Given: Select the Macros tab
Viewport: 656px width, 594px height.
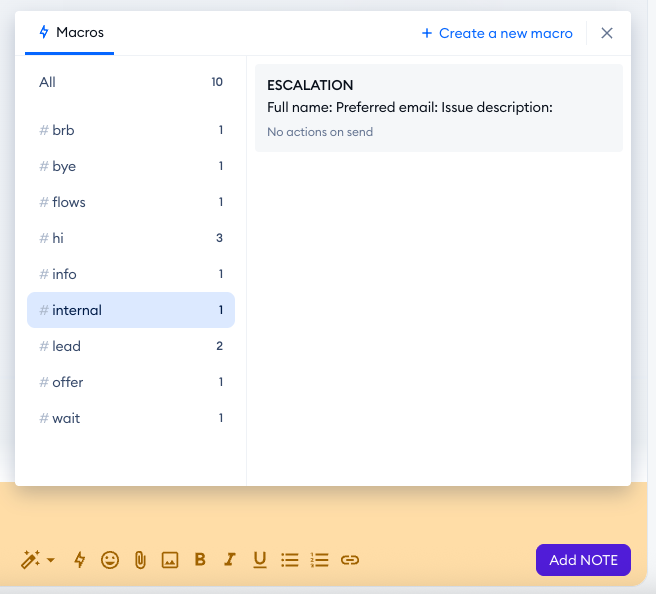Looking at the screenshot, I should coord(70,33).
